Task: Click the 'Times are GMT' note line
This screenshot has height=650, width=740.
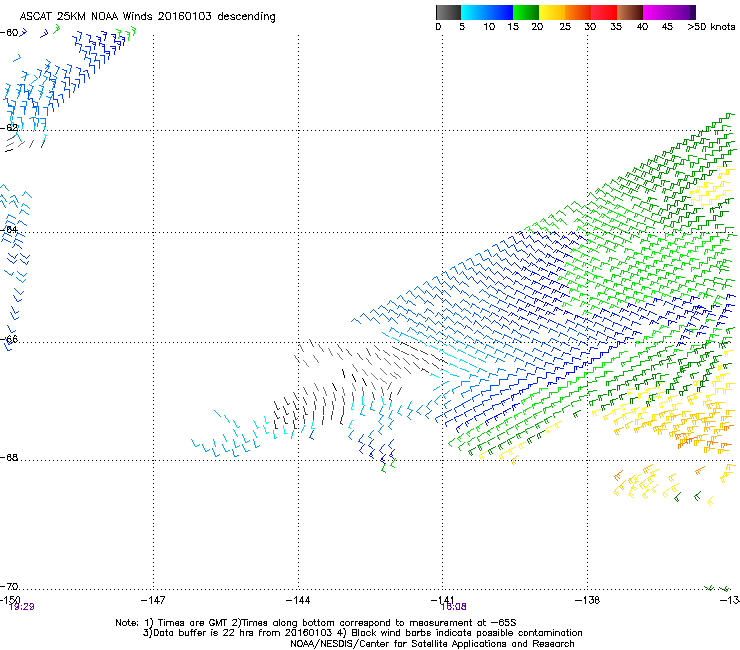Action: tap(316, 623)
